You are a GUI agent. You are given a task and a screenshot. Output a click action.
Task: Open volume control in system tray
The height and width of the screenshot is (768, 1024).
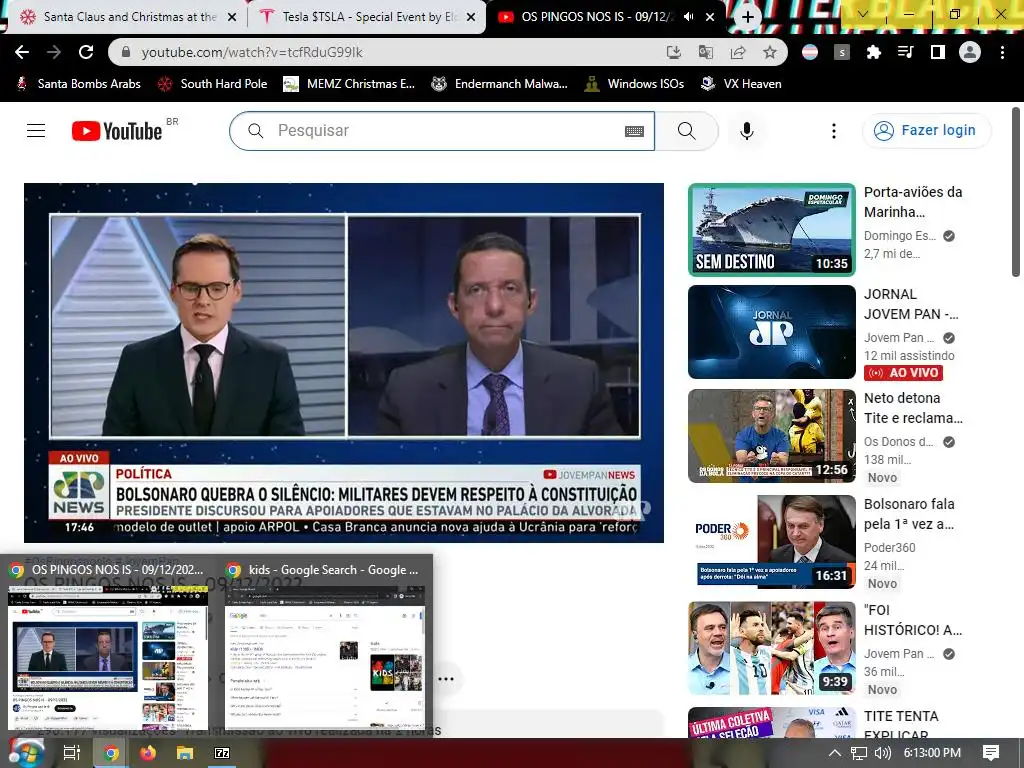(x=882, y=754)
